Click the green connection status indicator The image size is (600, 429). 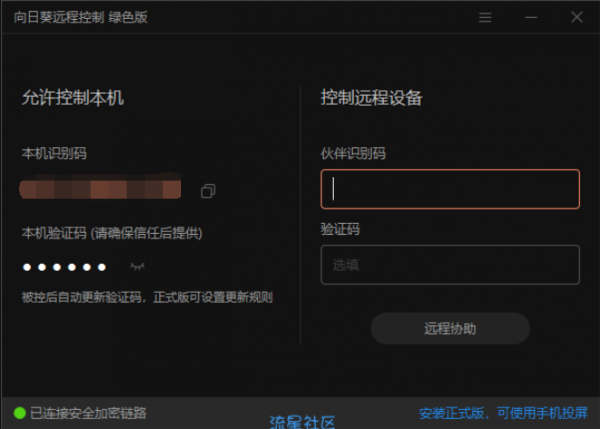pos(20,413)
